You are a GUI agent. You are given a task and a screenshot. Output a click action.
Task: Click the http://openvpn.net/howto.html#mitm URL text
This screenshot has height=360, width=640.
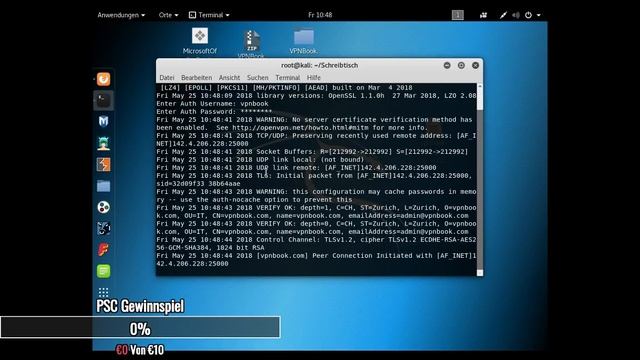tap(300, 127)
